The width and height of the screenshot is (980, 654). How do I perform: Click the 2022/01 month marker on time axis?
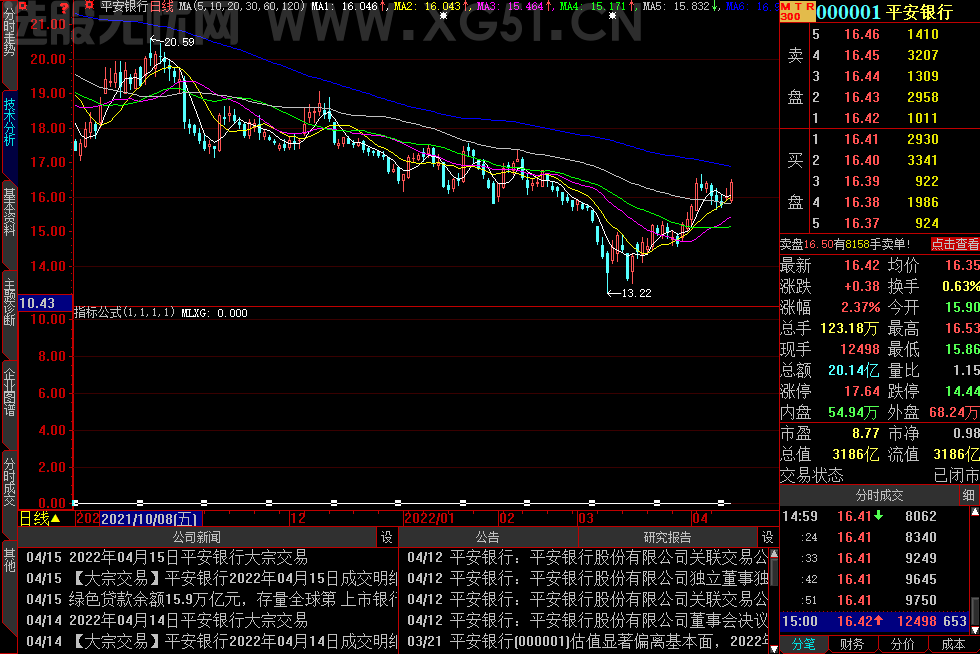(429, 518)
